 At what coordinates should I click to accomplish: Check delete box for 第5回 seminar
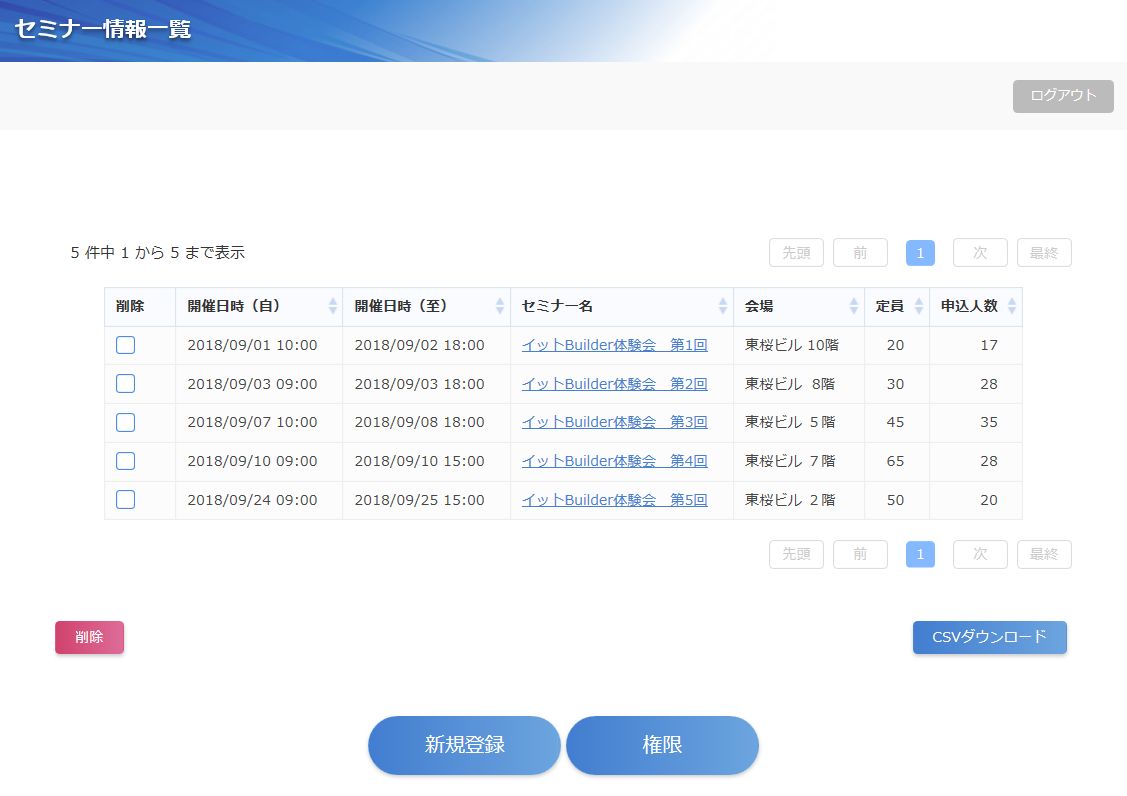click(125, 500)
